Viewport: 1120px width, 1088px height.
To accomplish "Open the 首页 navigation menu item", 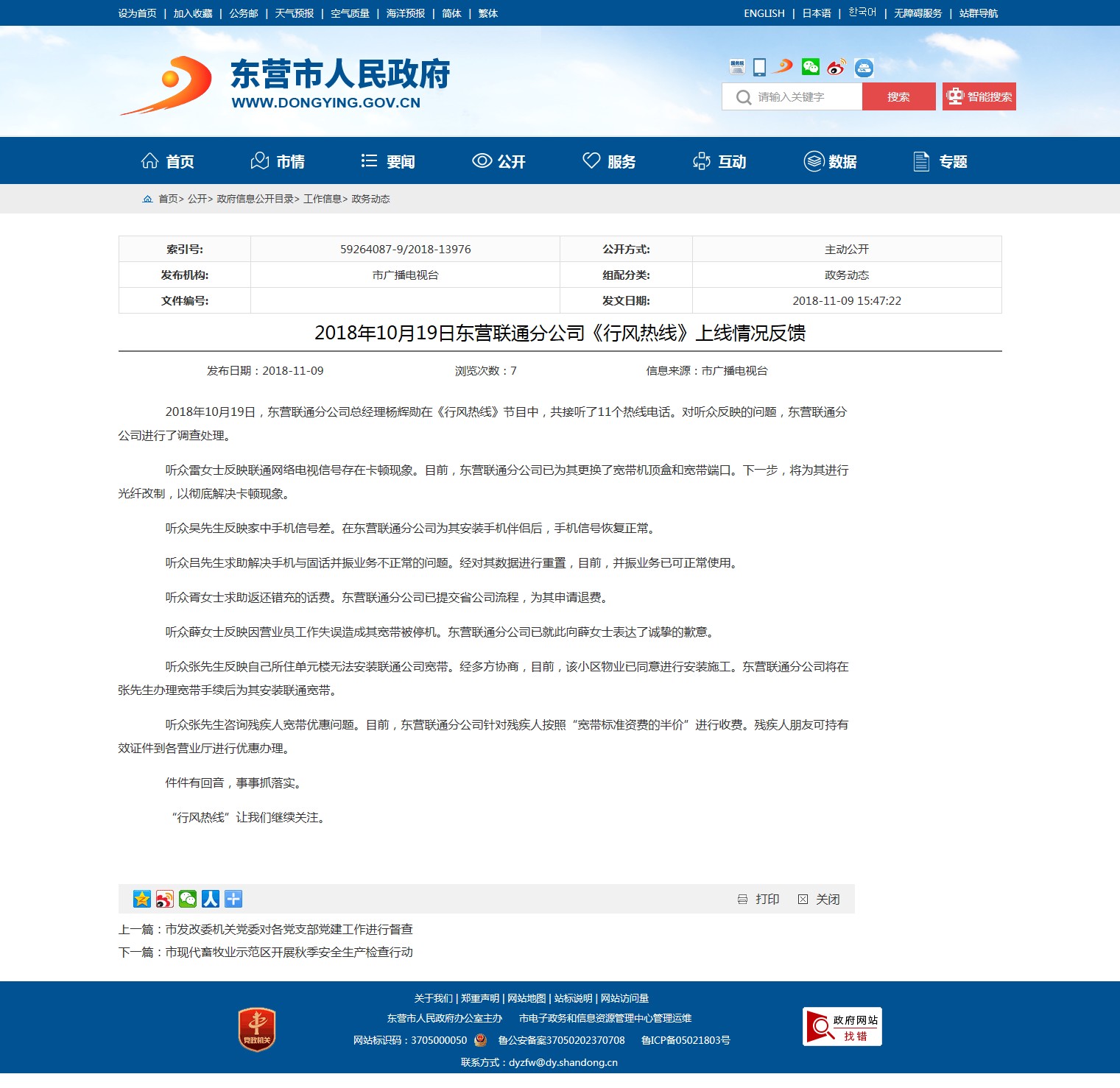I will pos(168,161).
